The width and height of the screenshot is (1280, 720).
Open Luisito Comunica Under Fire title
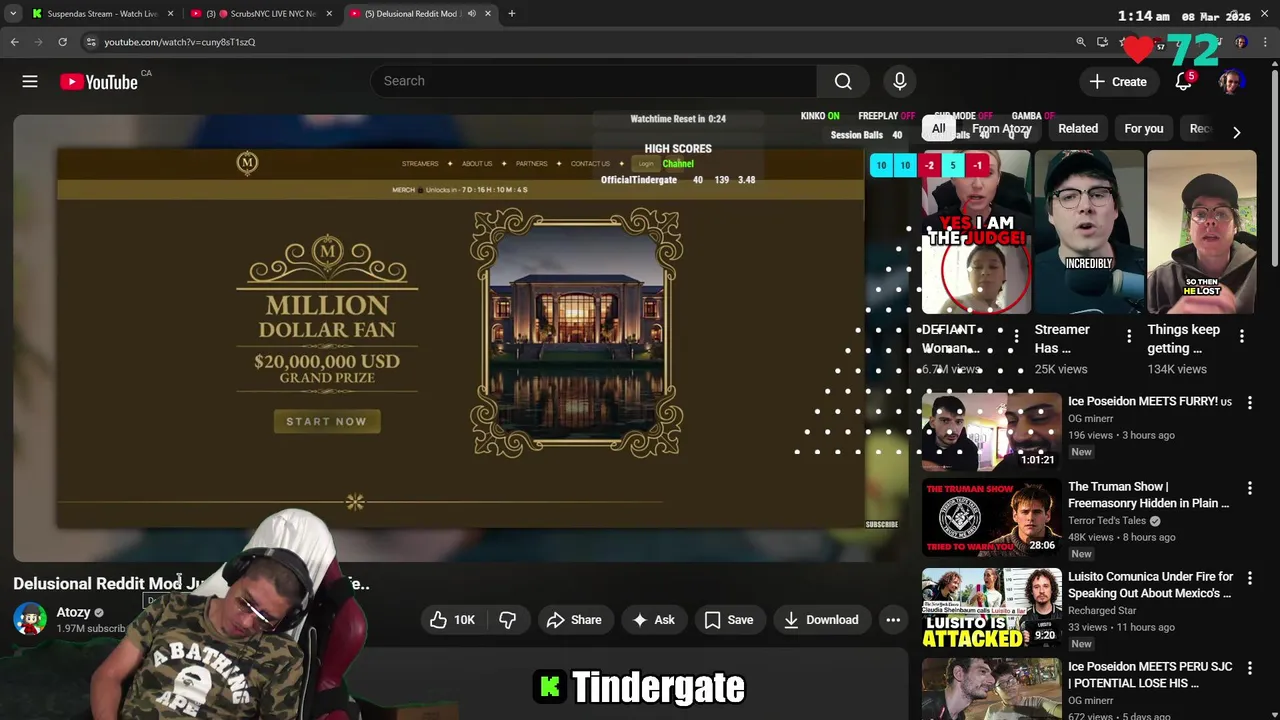(1150, 585)
